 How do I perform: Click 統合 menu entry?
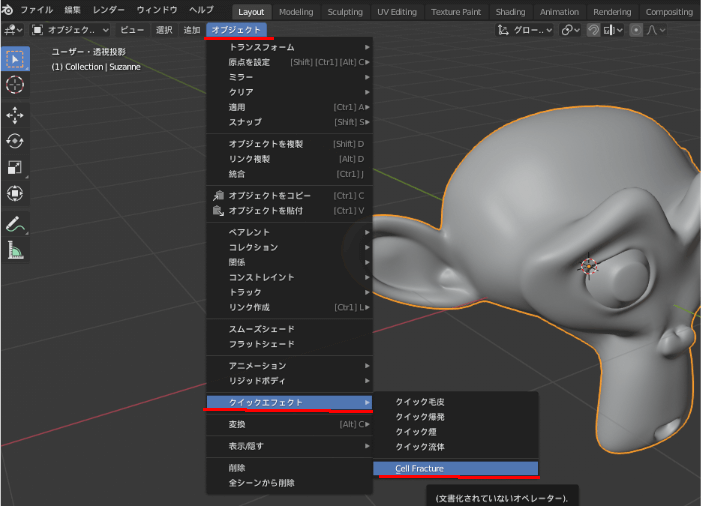(289, 174)
